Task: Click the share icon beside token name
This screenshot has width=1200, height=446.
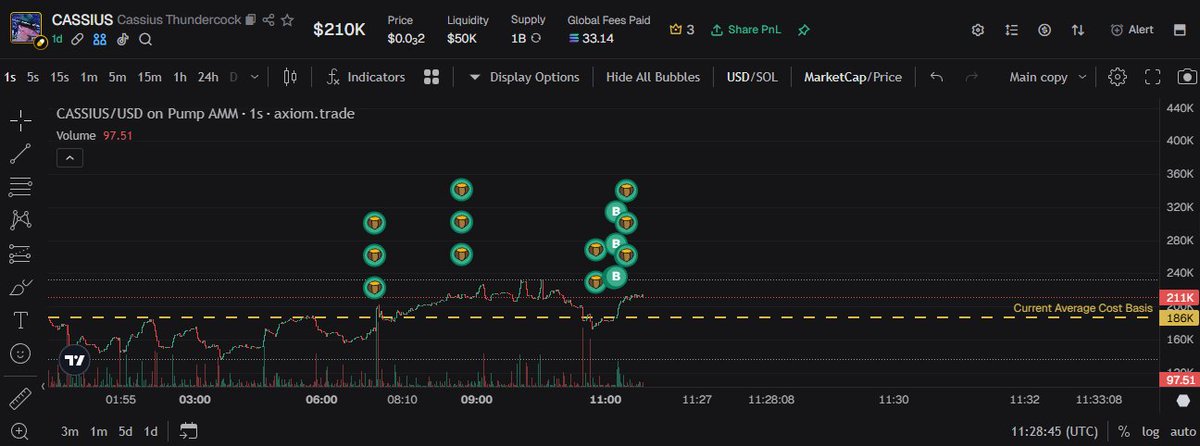Action: pyautogui.click(x=268, y=20)
